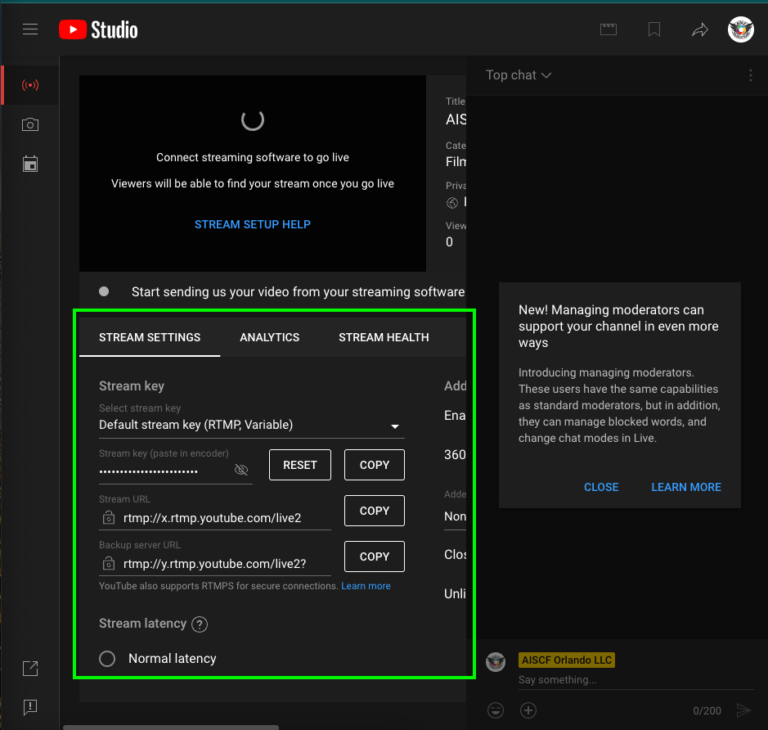Select Normal latency radio button
Screen dimensions: 768x730
pos(107,658)
